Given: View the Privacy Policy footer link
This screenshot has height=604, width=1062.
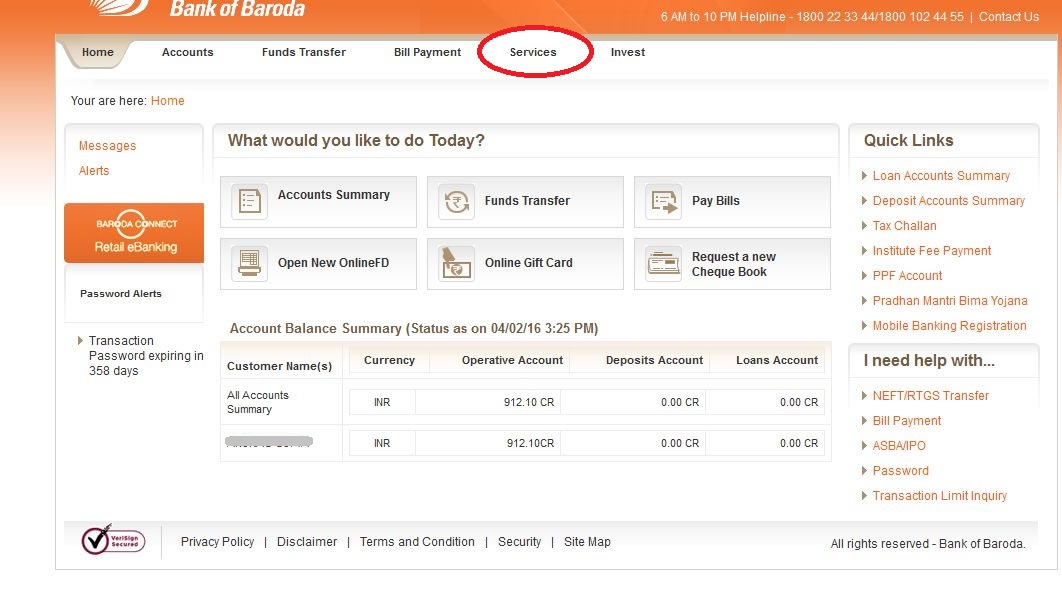Looking at the screenshot, I should [x=217, y=542].
